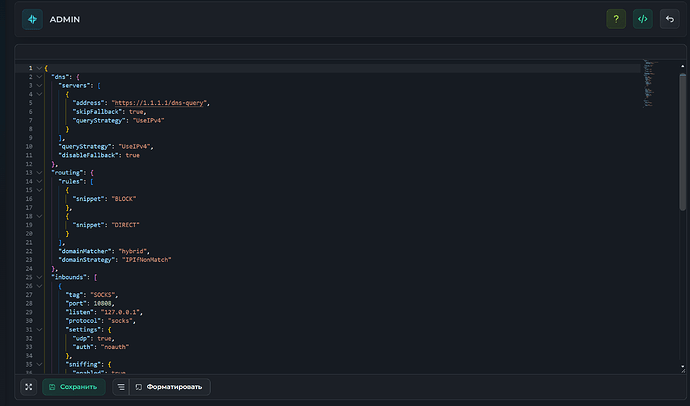The image size is (690, 406).
Task: Collapse the "inbounds" array on line 25
Action: pos(39,277)
